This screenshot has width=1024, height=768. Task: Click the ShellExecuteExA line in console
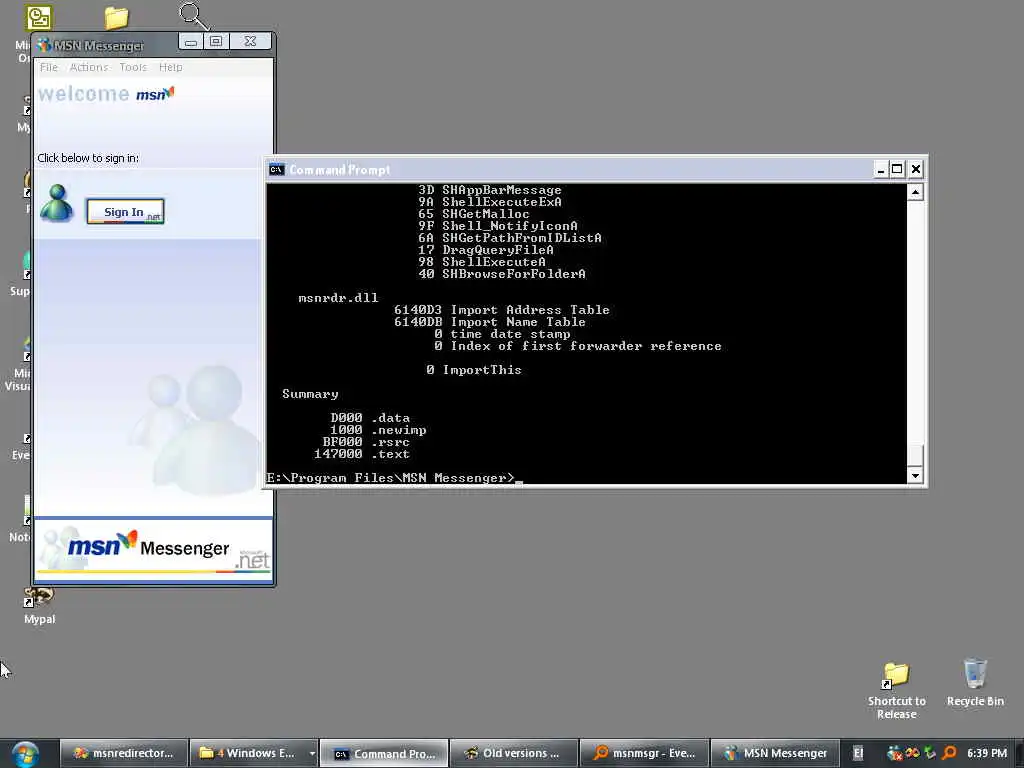490,202
